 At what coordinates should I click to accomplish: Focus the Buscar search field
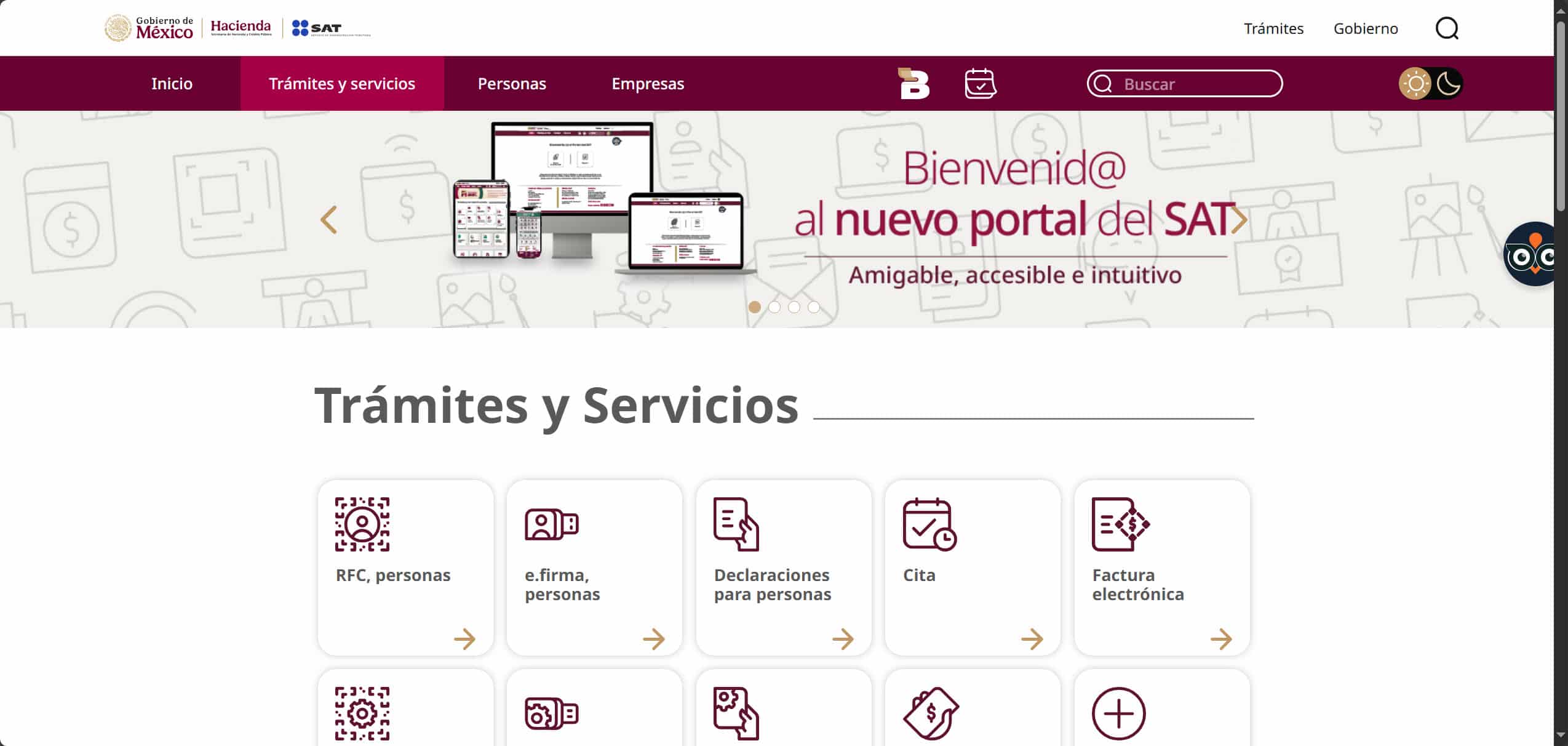1185,83
